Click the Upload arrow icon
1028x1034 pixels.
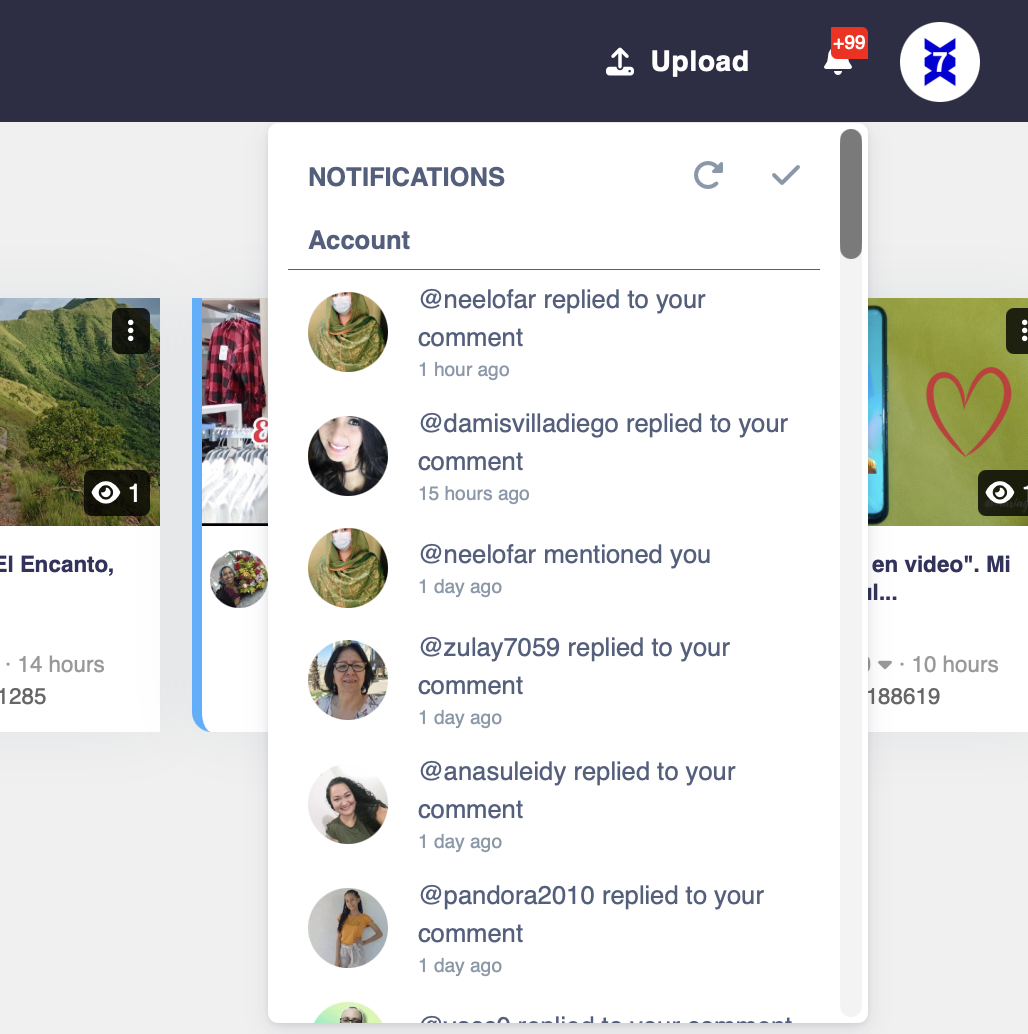point(620,62)
